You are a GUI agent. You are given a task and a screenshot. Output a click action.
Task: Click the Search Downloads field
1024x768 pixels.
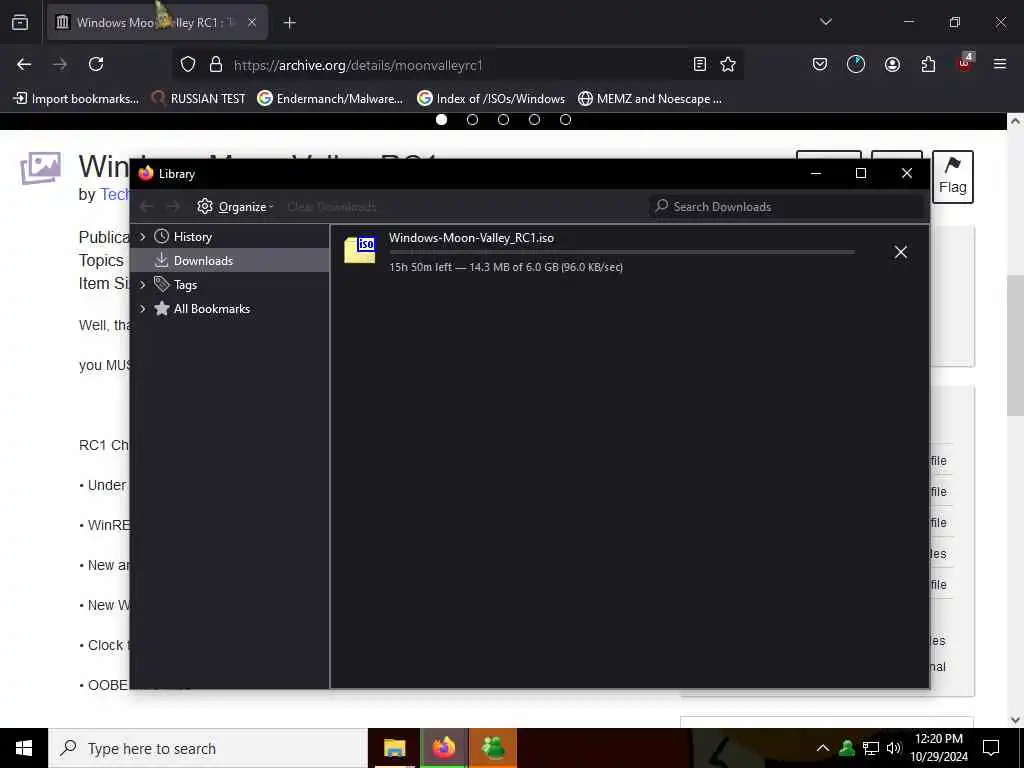coord(788,206)
